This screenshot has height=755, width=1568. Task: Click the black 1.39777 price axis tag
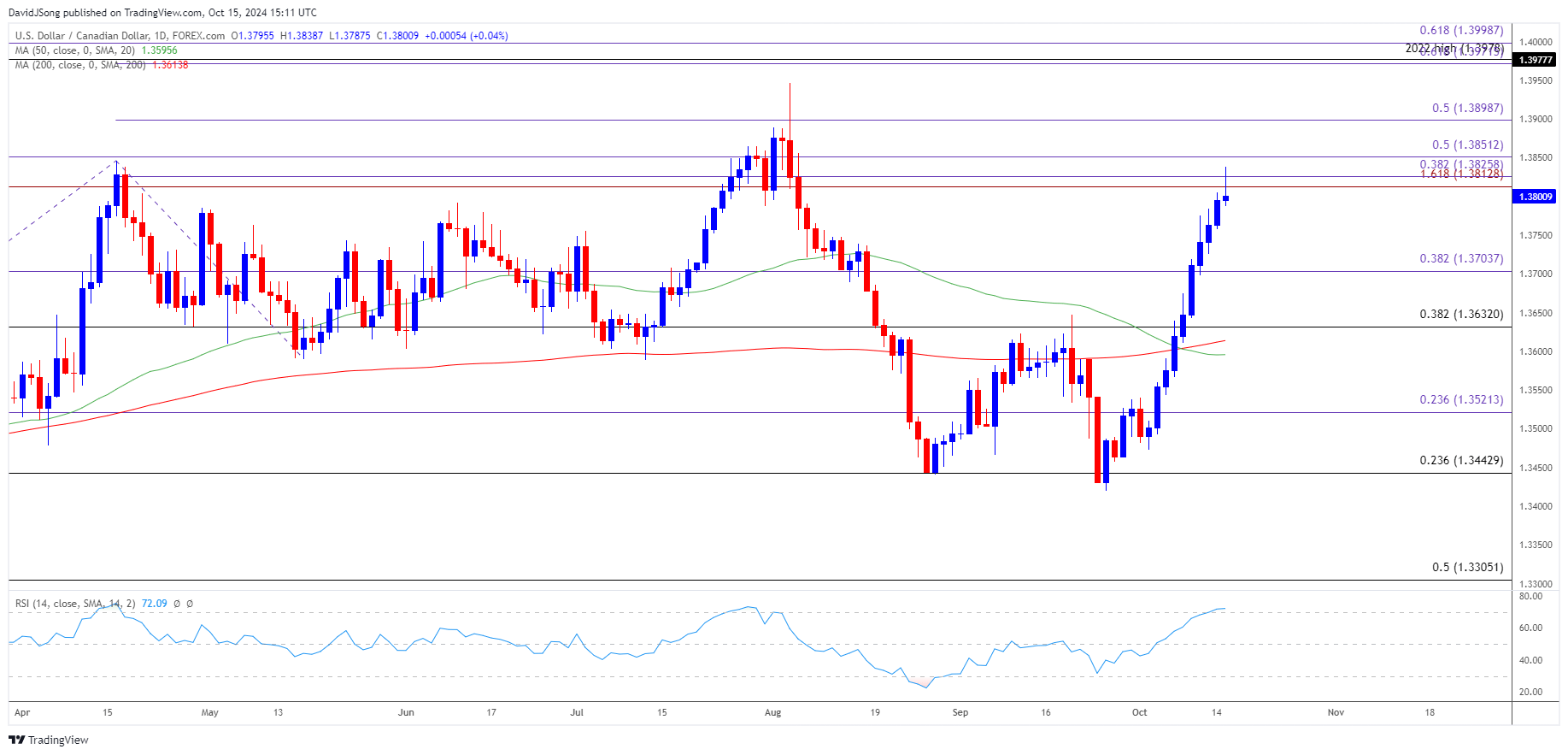pos(1534,60)
